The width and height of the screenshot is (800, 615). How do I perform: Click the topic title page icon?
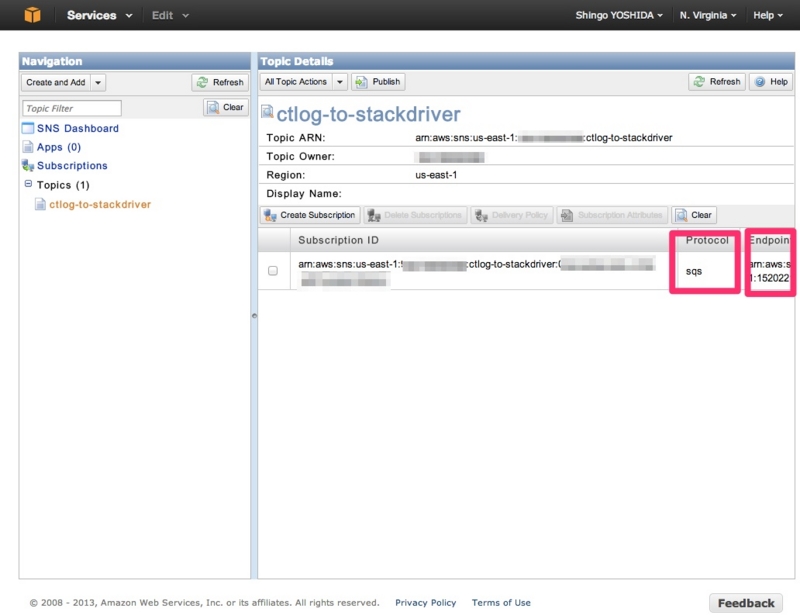point(267,111)
